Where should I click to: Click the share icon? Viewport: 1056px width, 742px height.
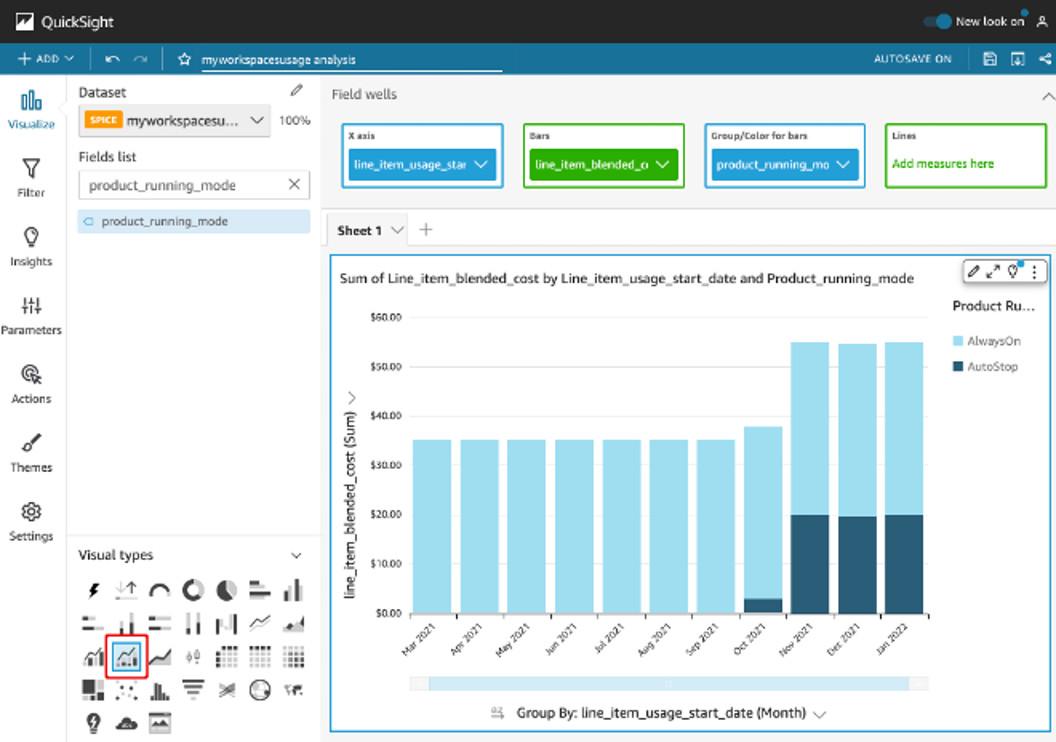pos(1045,59)
